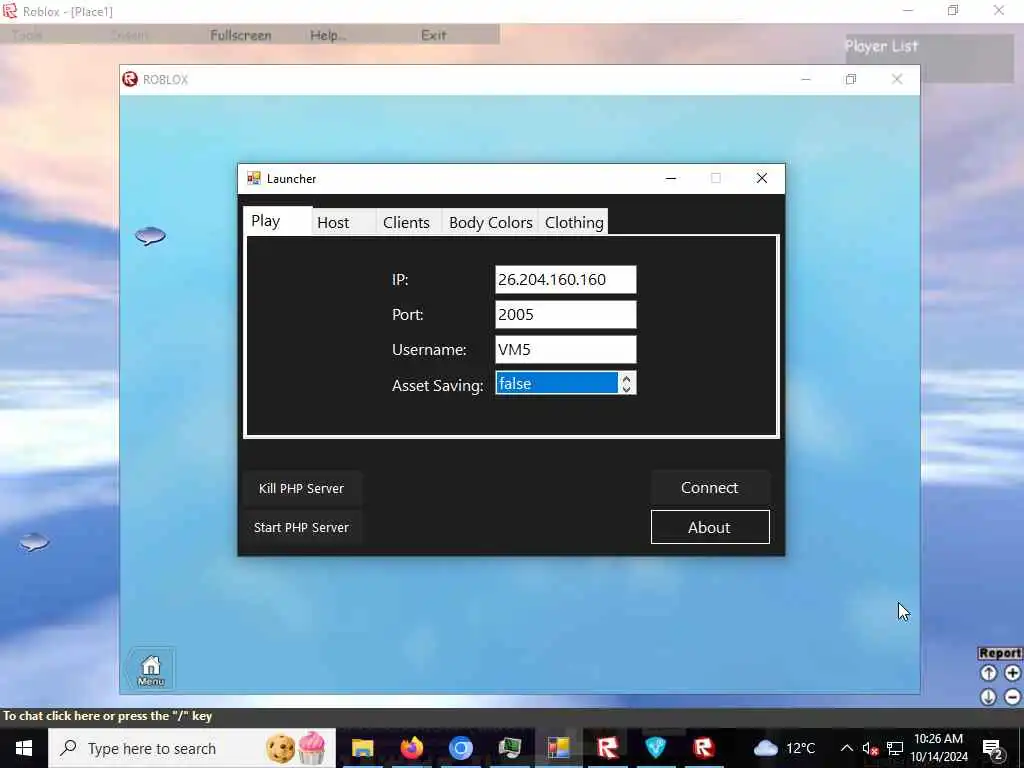This screenshot has width=1024, height=768.
Task: Decrement Asset Saving with down arrow
Action: tap(626, 389)
